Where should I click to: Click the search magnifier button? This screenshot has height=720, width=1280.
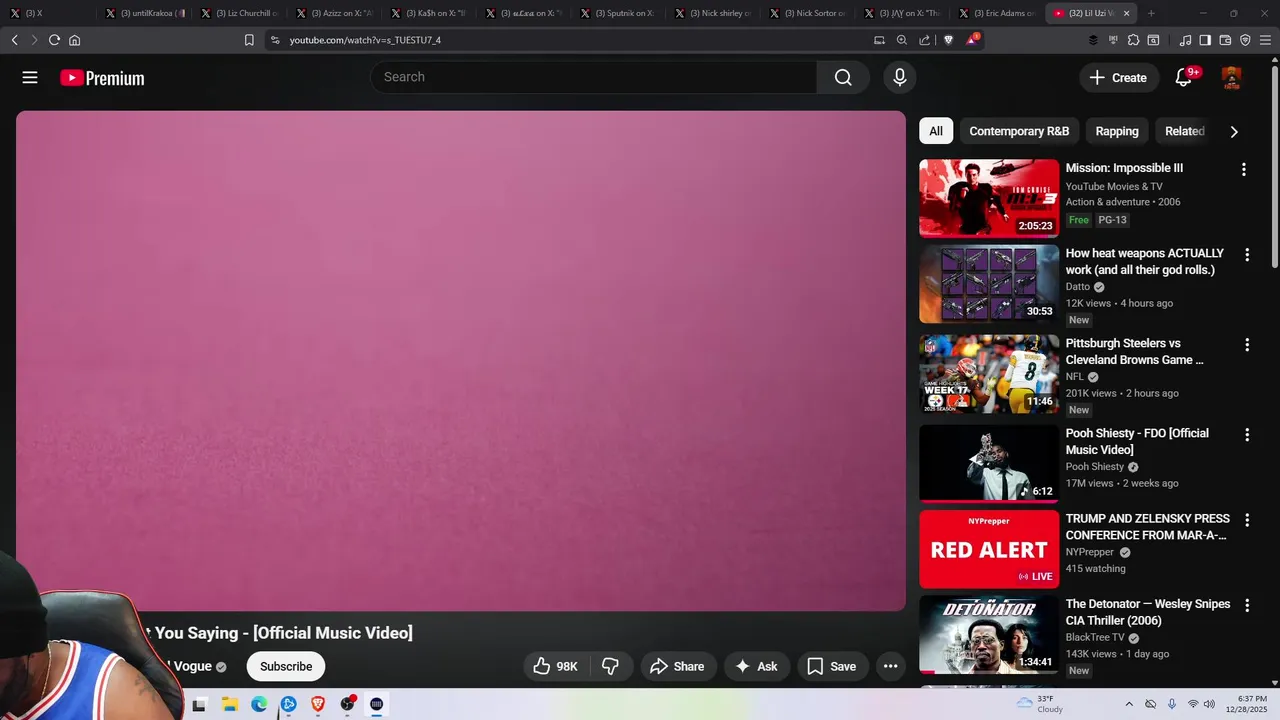(x=843, y=78)
